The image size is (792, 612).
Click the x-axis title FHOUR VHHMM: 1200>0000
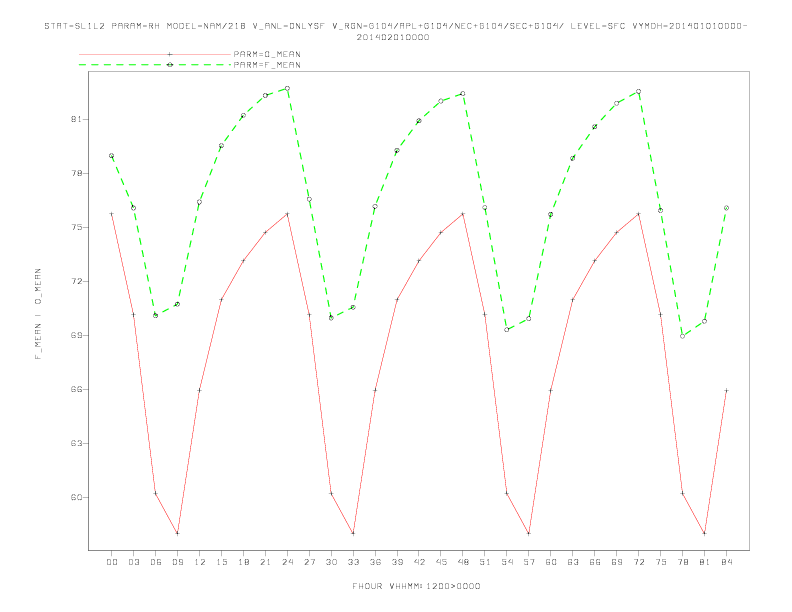point(416,586)
